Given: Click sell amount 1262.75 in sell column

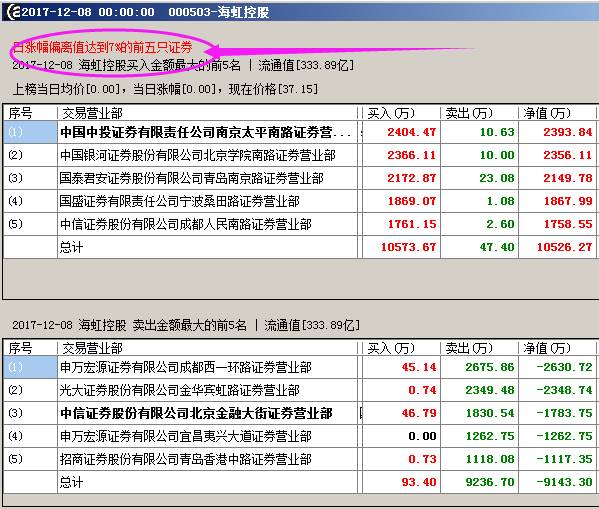Looking at the screenshot, I should 490,436.
